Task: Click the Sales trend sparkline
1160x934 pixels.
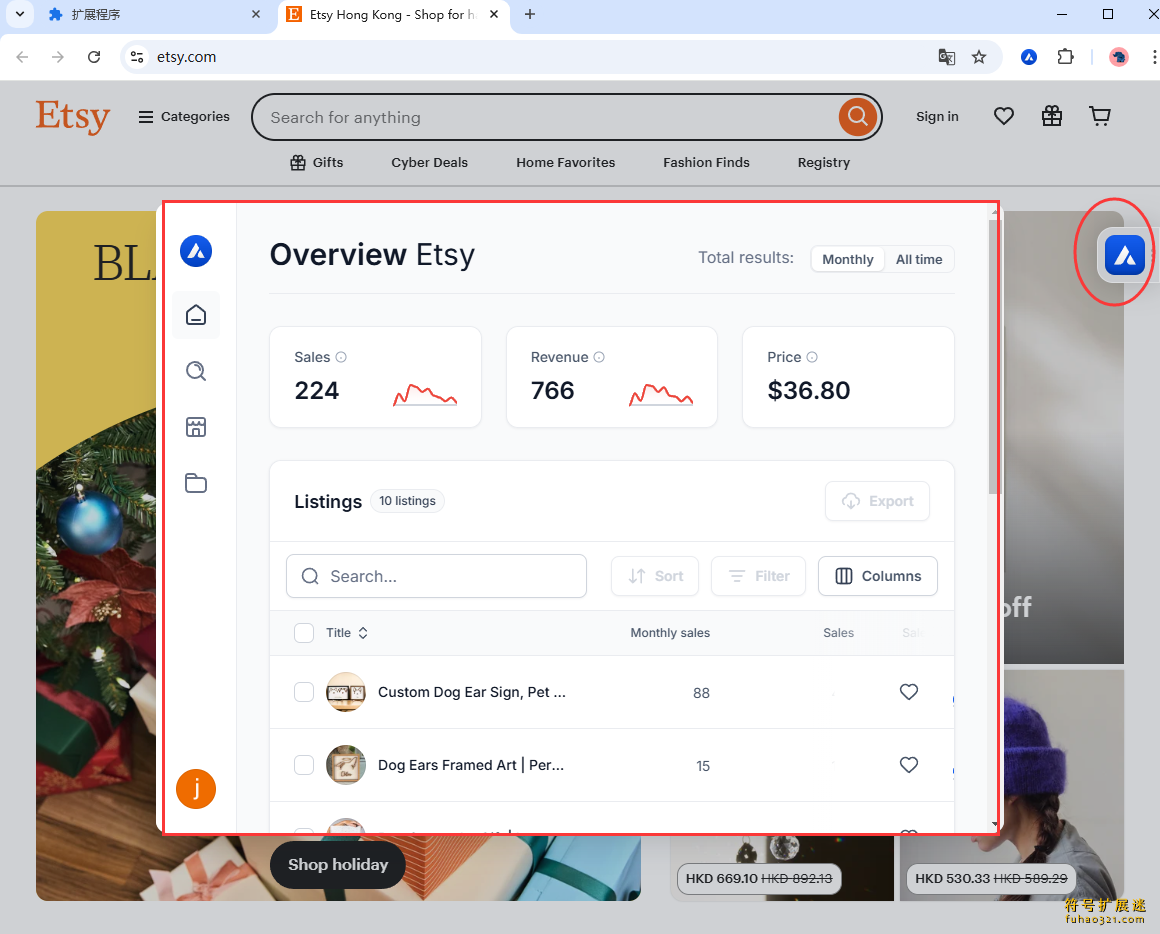Action: [x=425, y=395]
